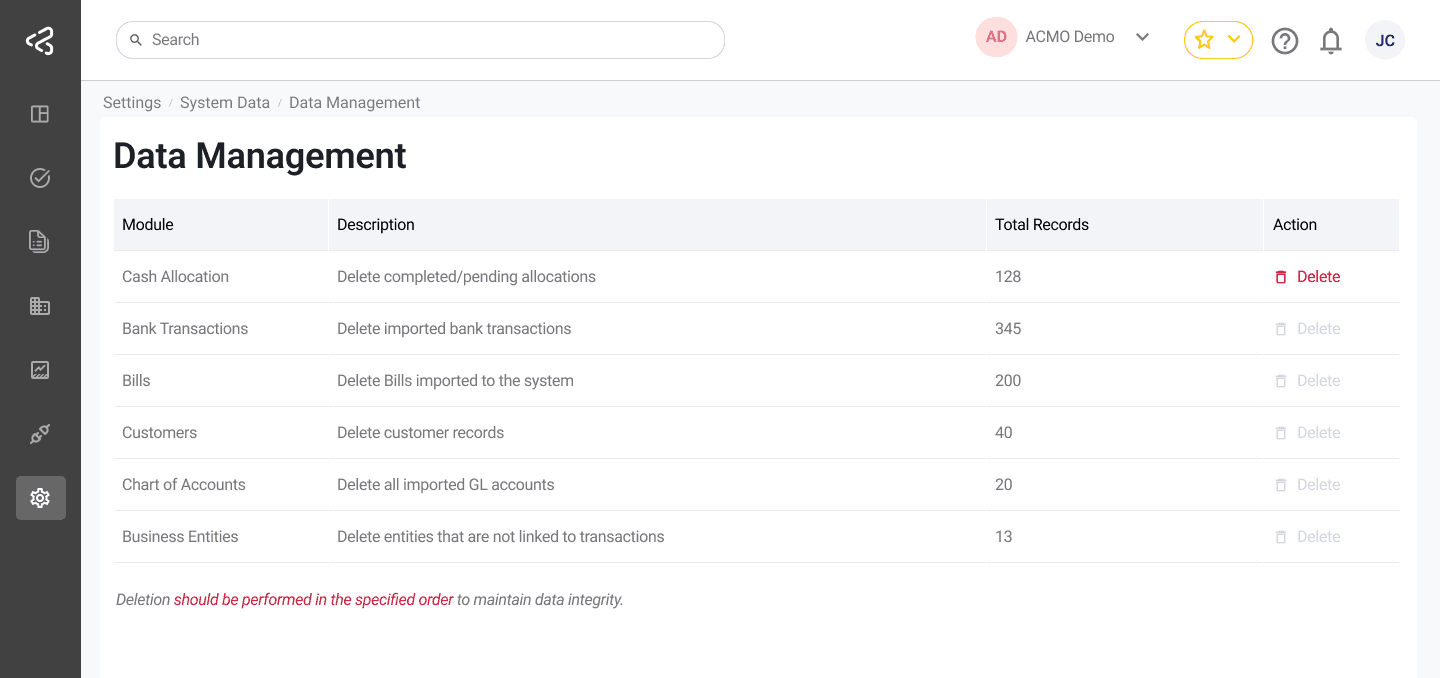Navigate to the System Data breadcrumb
Viewport: 1440px width, 678px height.
click(224, 102)
